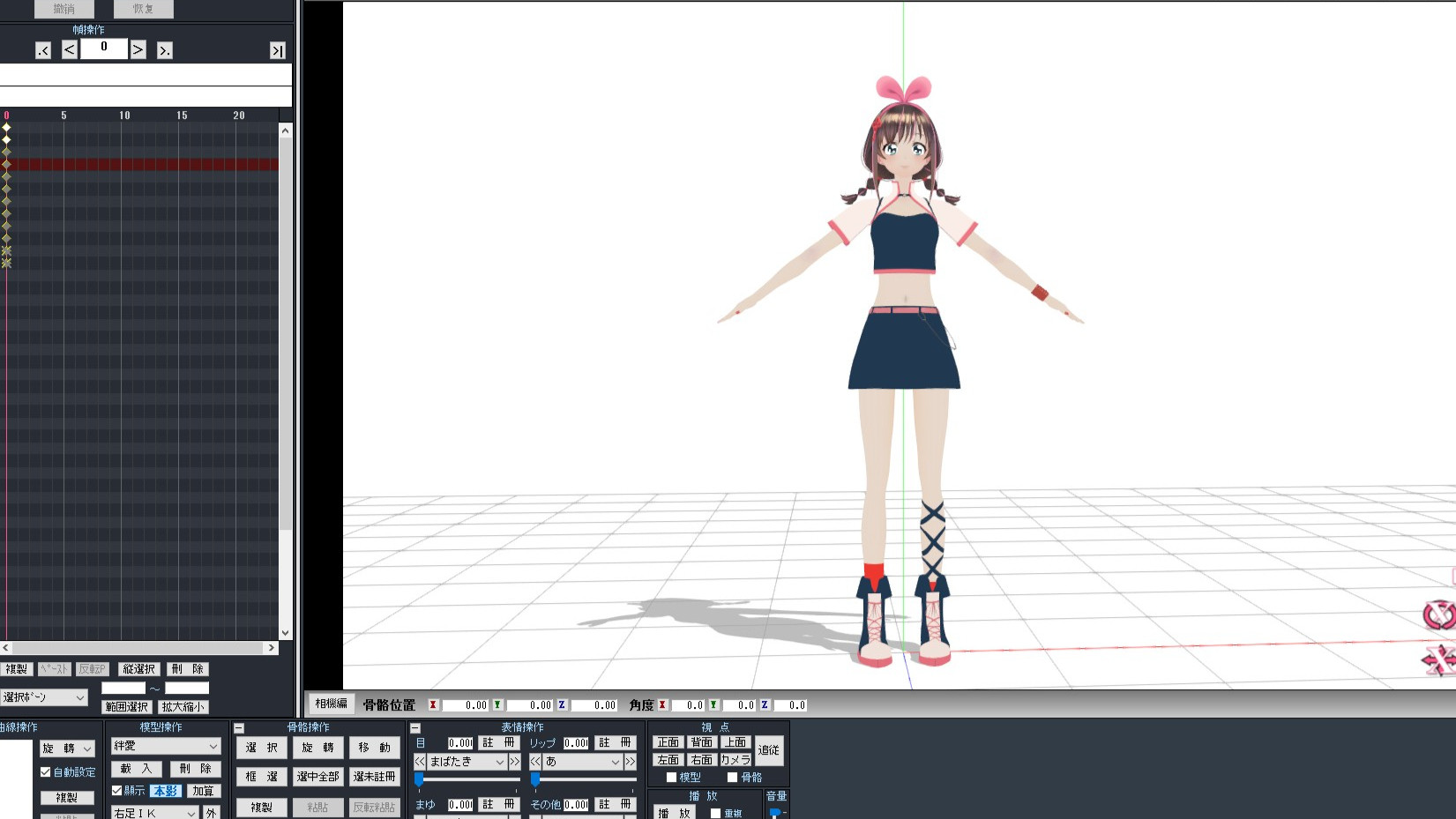
Task: Jump to the previous keyframe (.< button)
Action: pyautogui.click(x=43, y=50)
